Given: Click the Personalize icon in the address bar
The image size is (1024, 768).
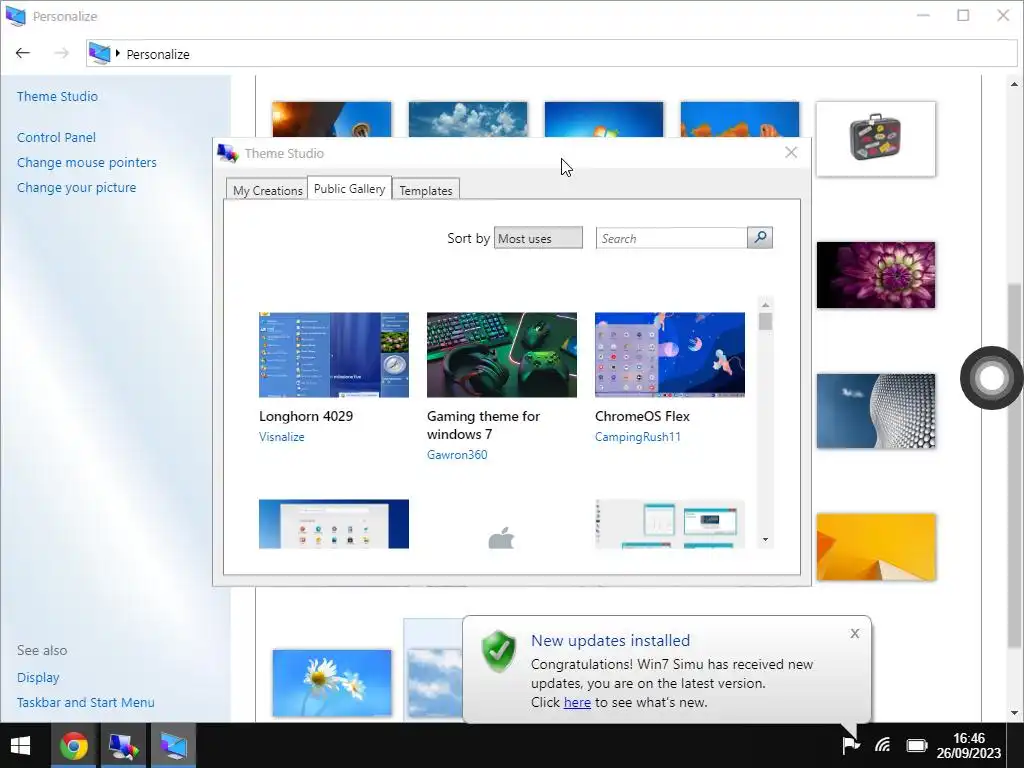Looking at the screenshot, I should coord(100,54).
